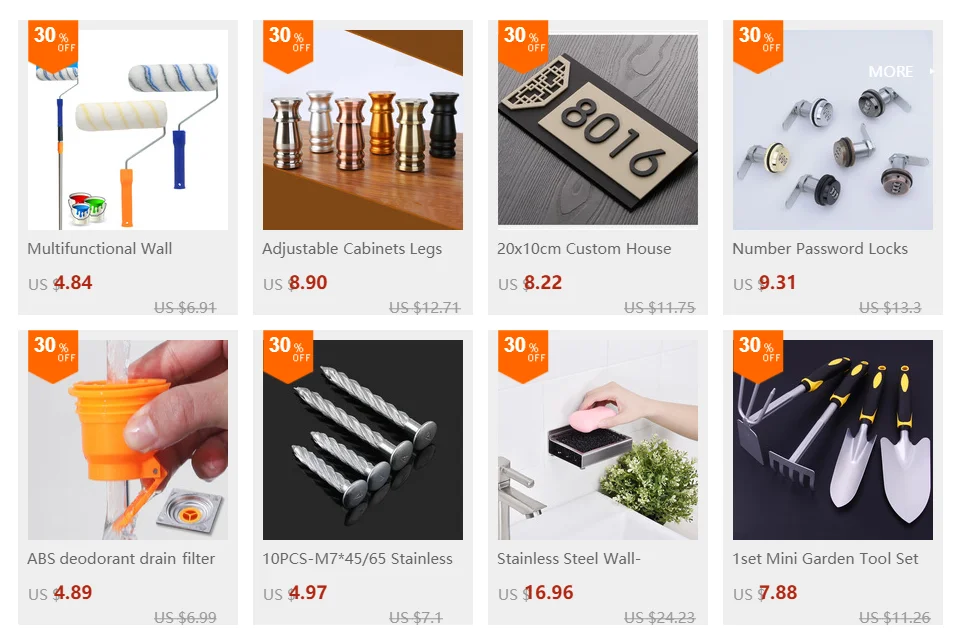
Task: Open the cabinet legs product image
Action: 363,130
